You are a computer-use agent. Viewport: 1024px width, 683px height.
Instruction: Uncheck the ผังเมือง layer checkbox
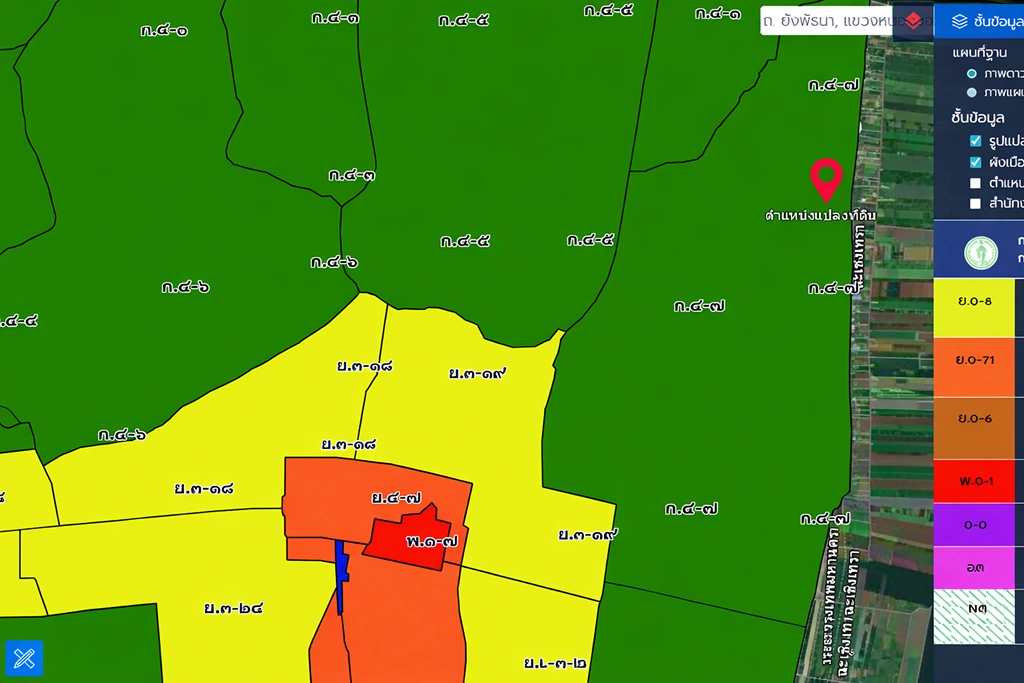tap(976, 162)
